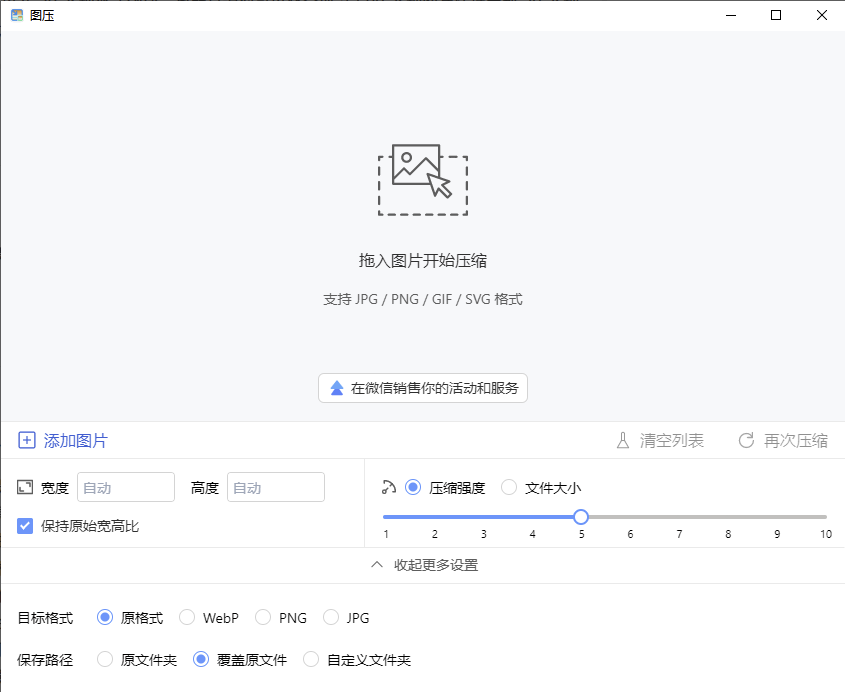The height and width of the screenshot is (692, 845).
Task: Click the 图压 app icon in title bar
Action: [x=17, y=15]
